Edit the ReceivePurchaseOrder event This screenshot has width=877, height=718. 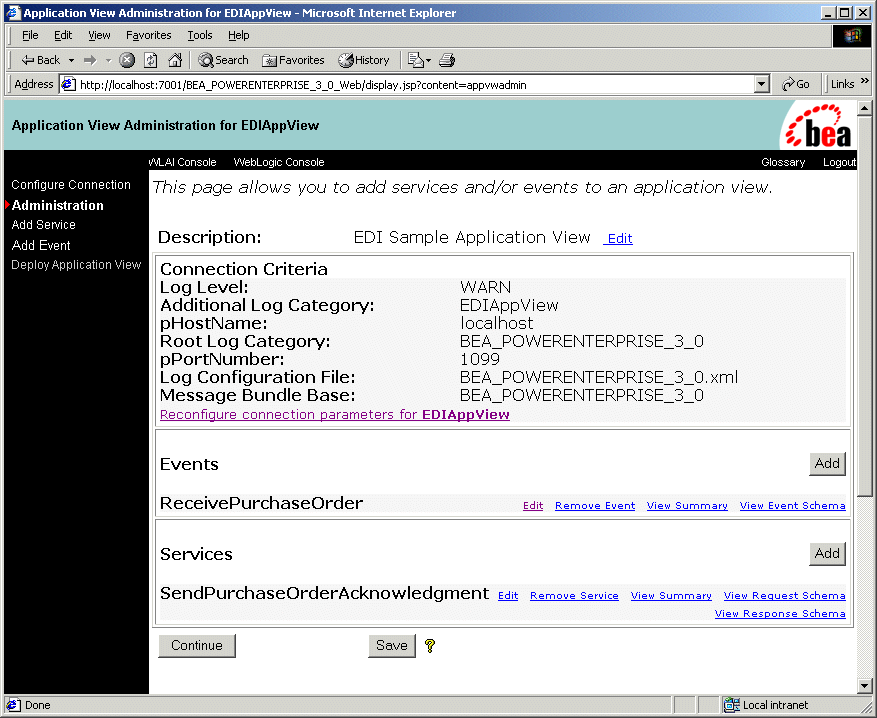point(533,506)
